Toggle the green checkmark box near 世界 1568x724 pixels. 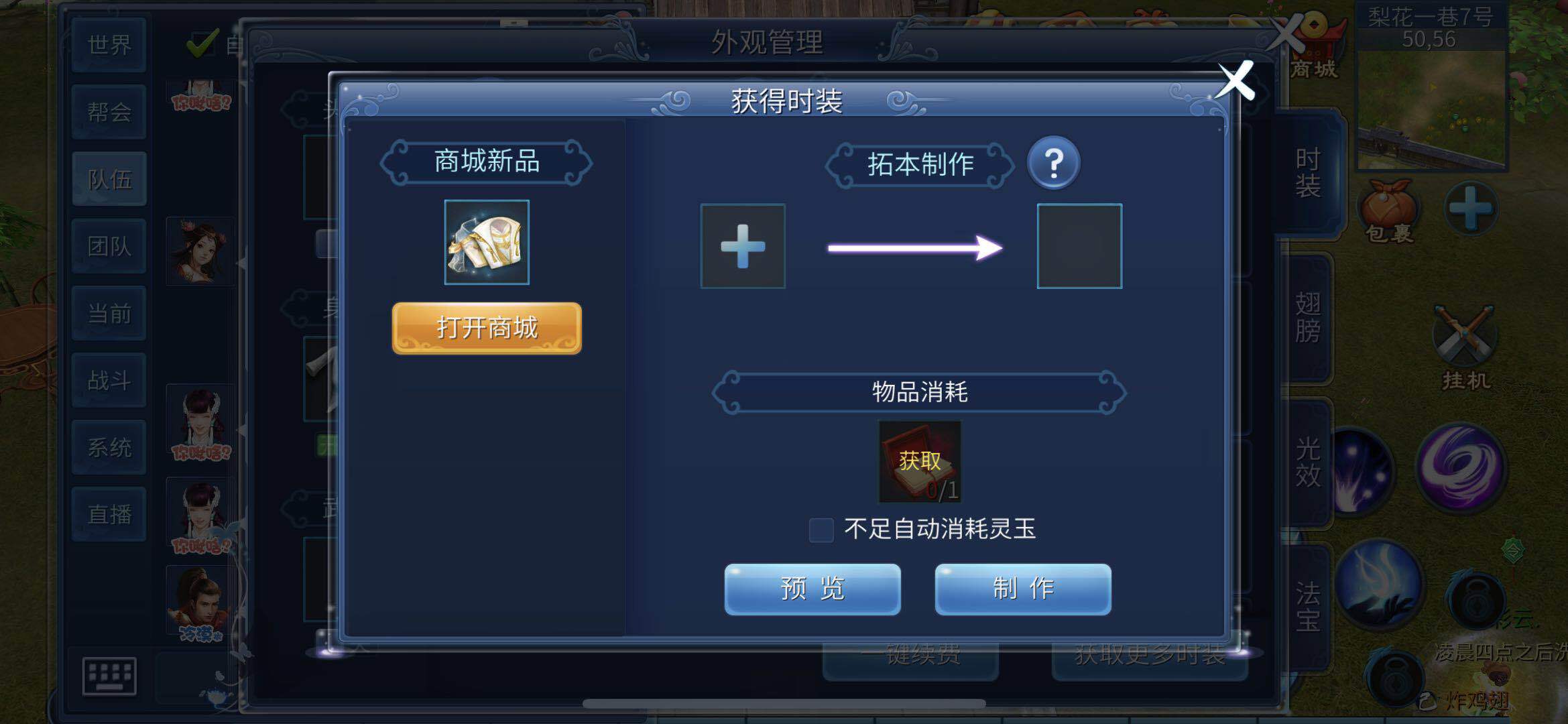pyautogui.click(x=202, y=44)
